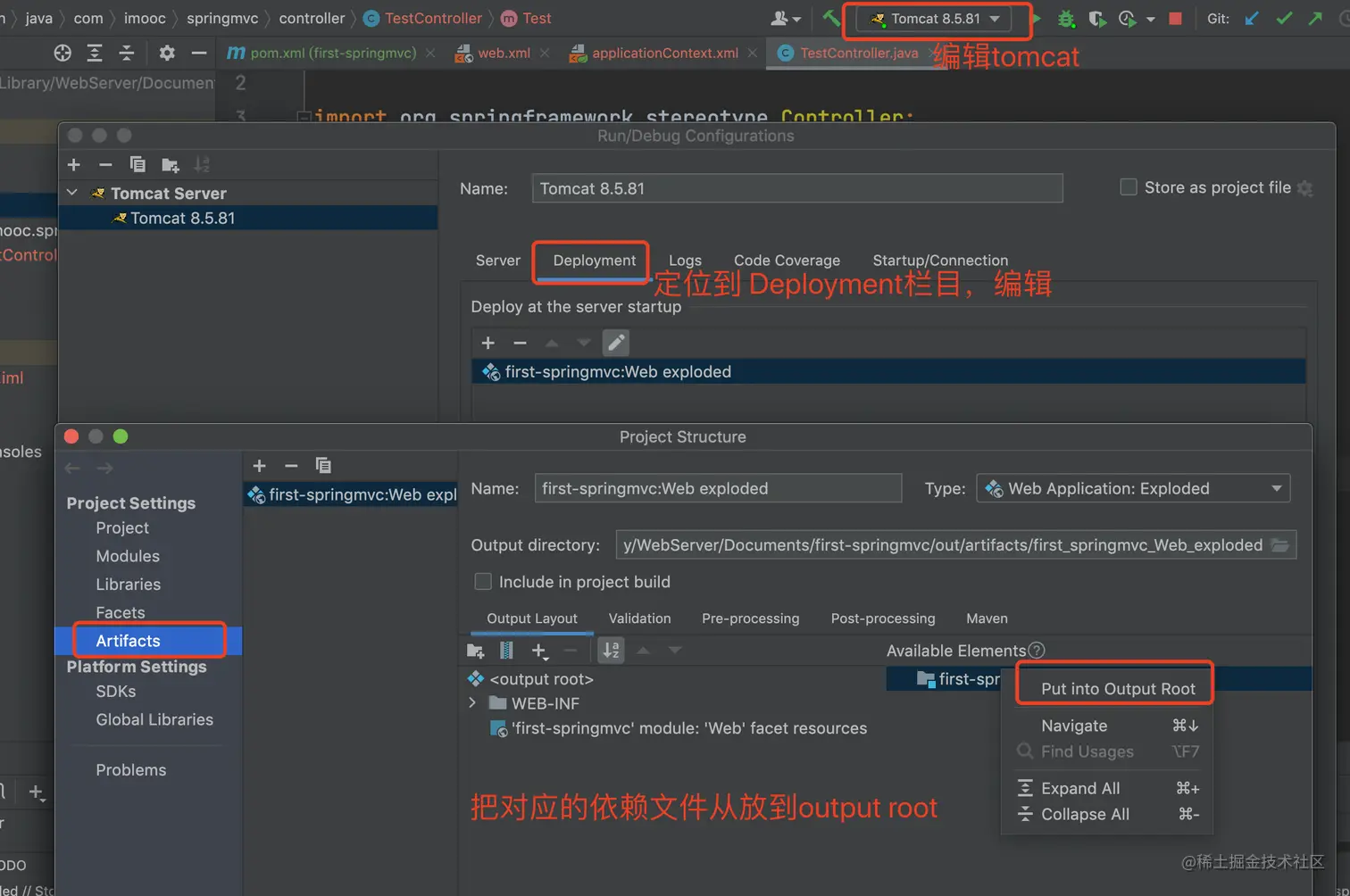Remove the artifact in Project Structure
The width and height of the screenshot is (1350, 896).
[x=291, y=466]
